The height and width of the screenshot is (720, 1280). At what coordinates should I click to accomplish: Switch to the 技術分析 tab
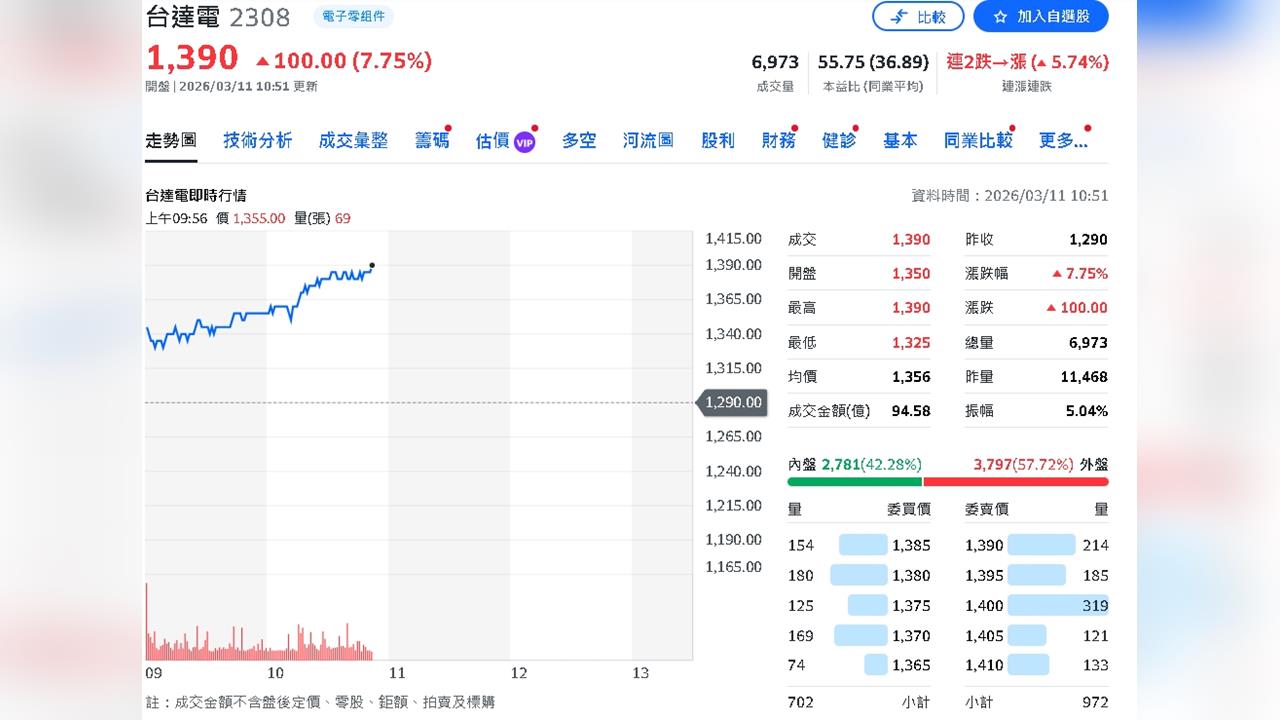[256, 141]
